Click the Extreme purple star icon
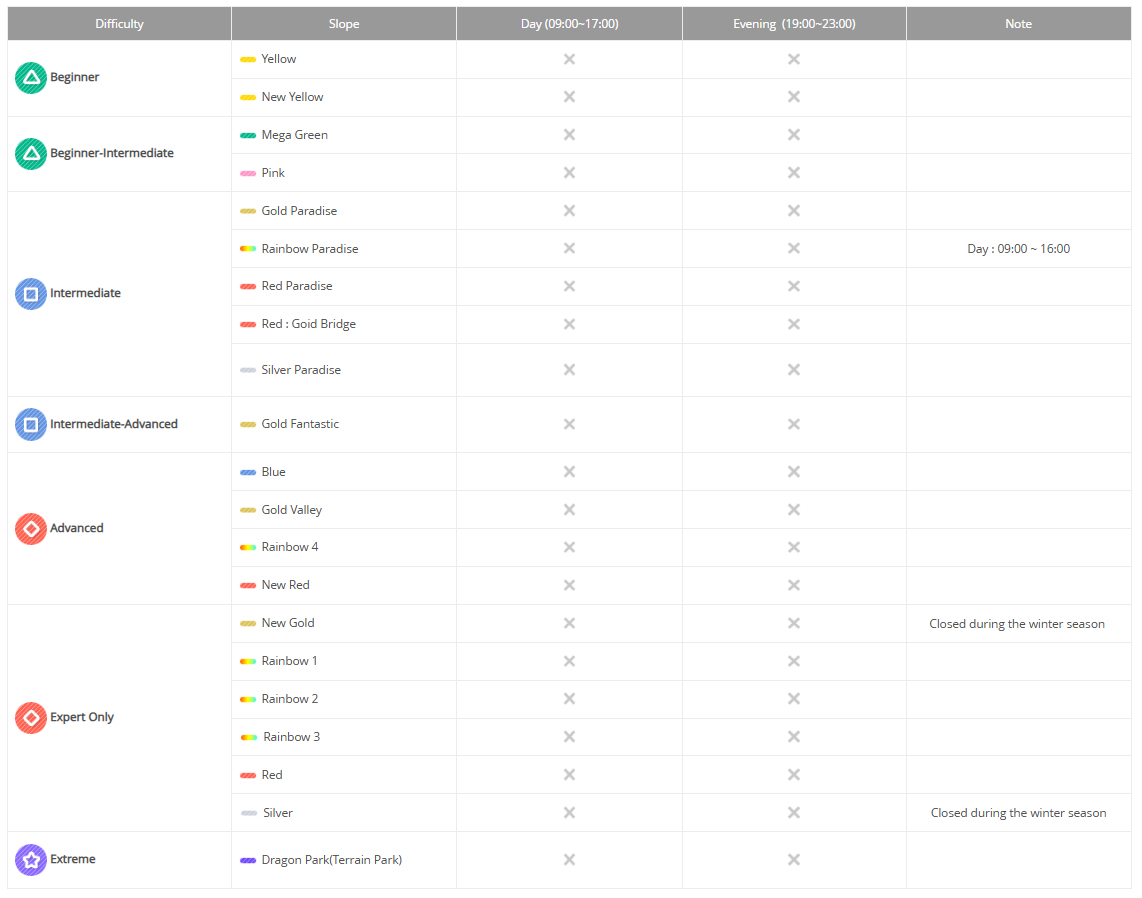The height and width of the screenshot is (898, 1142). pos(31,860)
